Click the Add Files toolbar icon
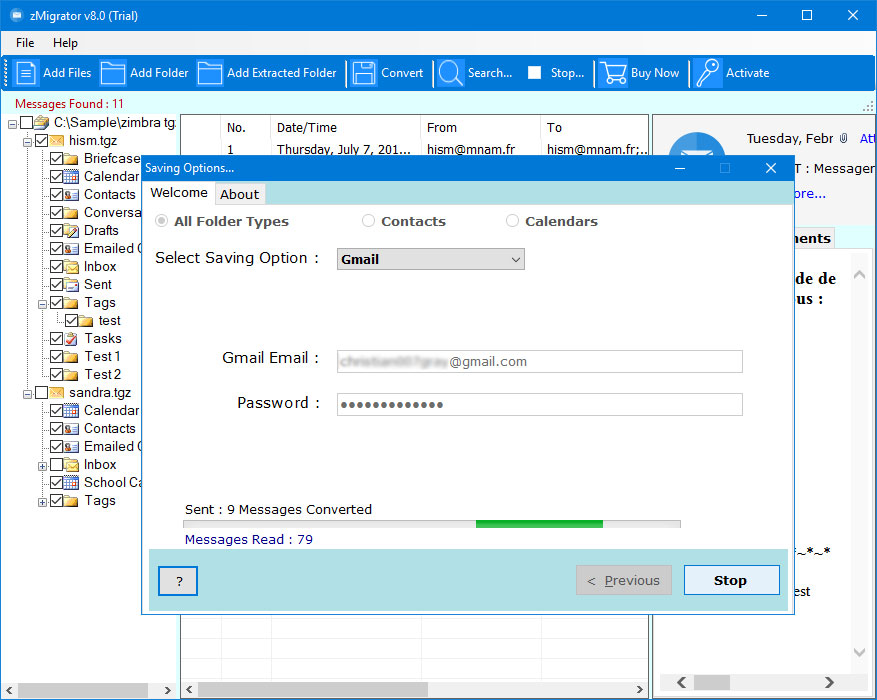The width and height of the screenshot is (877, 700). point(26,73)
